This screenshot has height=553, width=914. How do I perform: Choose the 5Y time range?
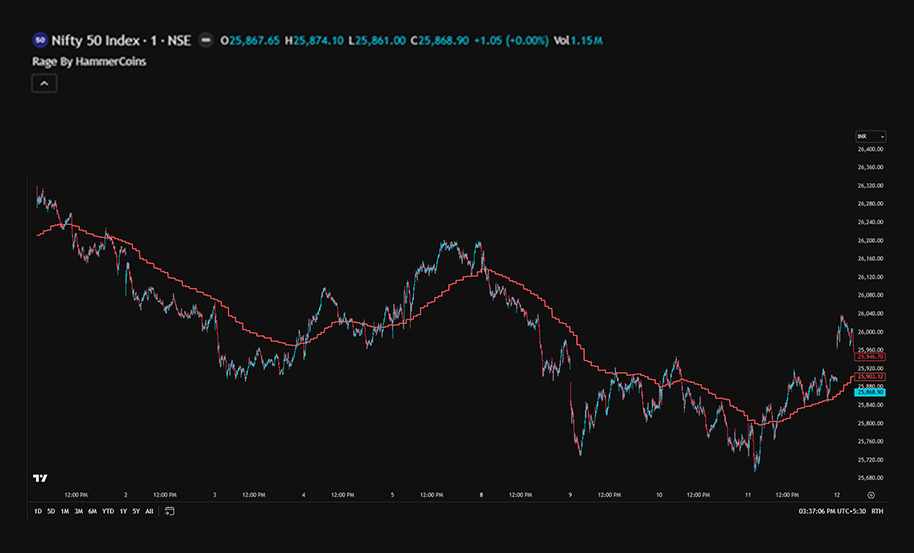[x=136, y=511]
